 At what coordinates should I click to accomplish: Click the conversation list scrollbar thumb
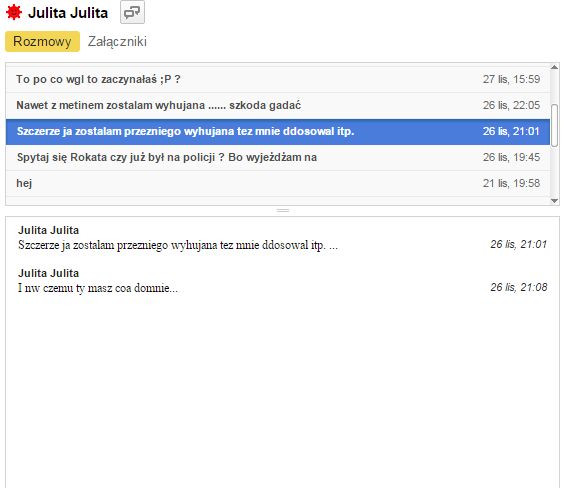554,125
